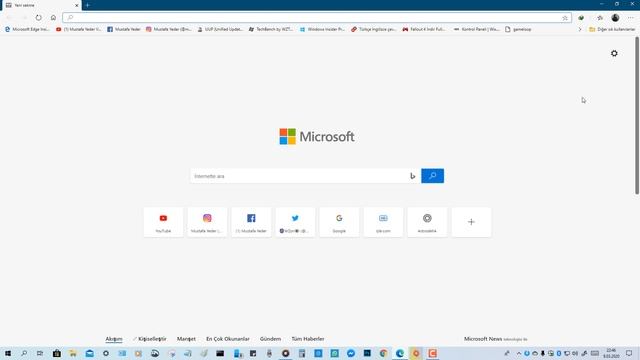Open the Mail app from the taskbar
This screenshot has height=360, width=640.
89,353
